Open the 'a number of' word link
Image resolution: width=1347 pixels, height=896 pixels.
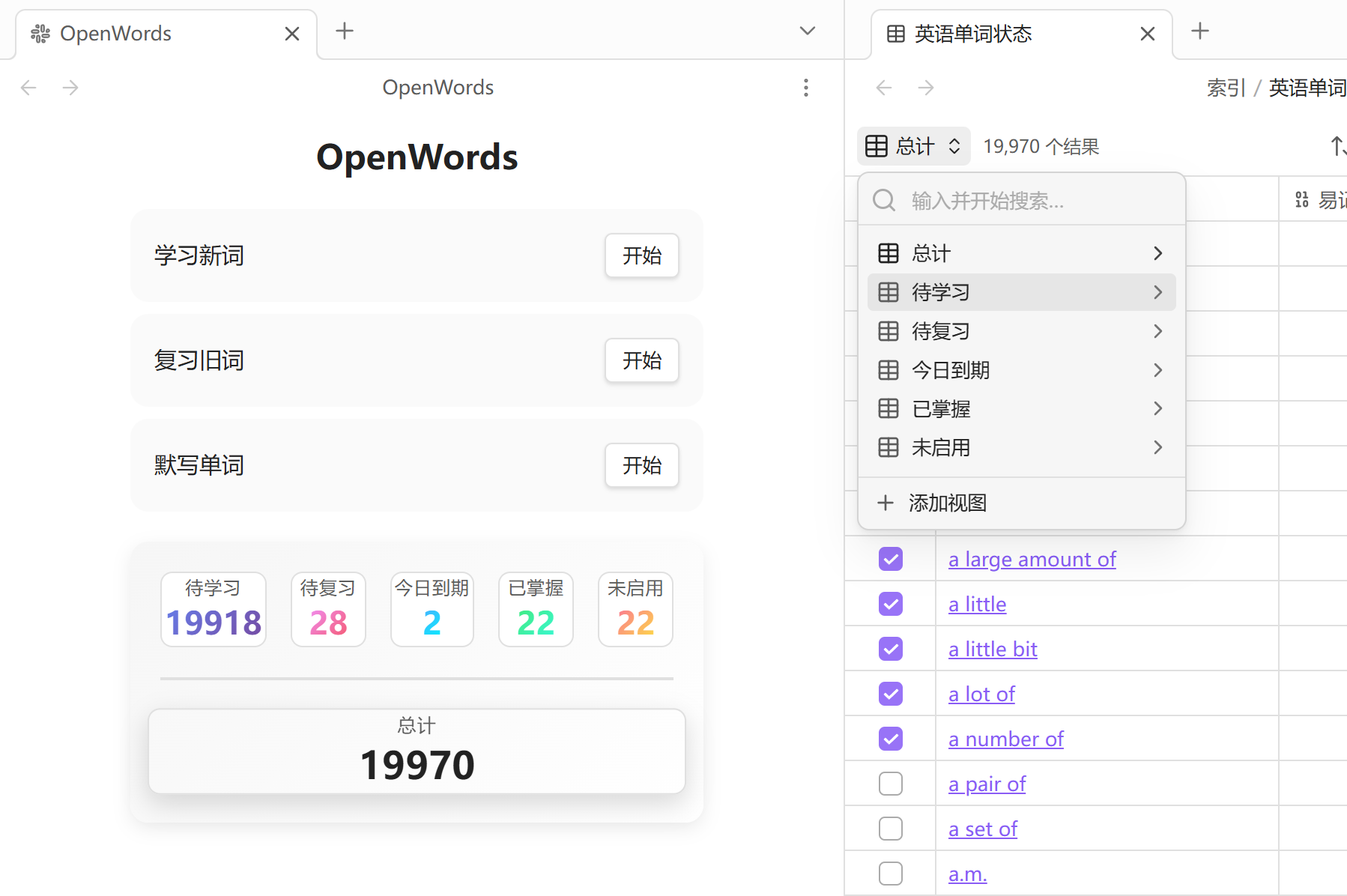pos(1005,739)
